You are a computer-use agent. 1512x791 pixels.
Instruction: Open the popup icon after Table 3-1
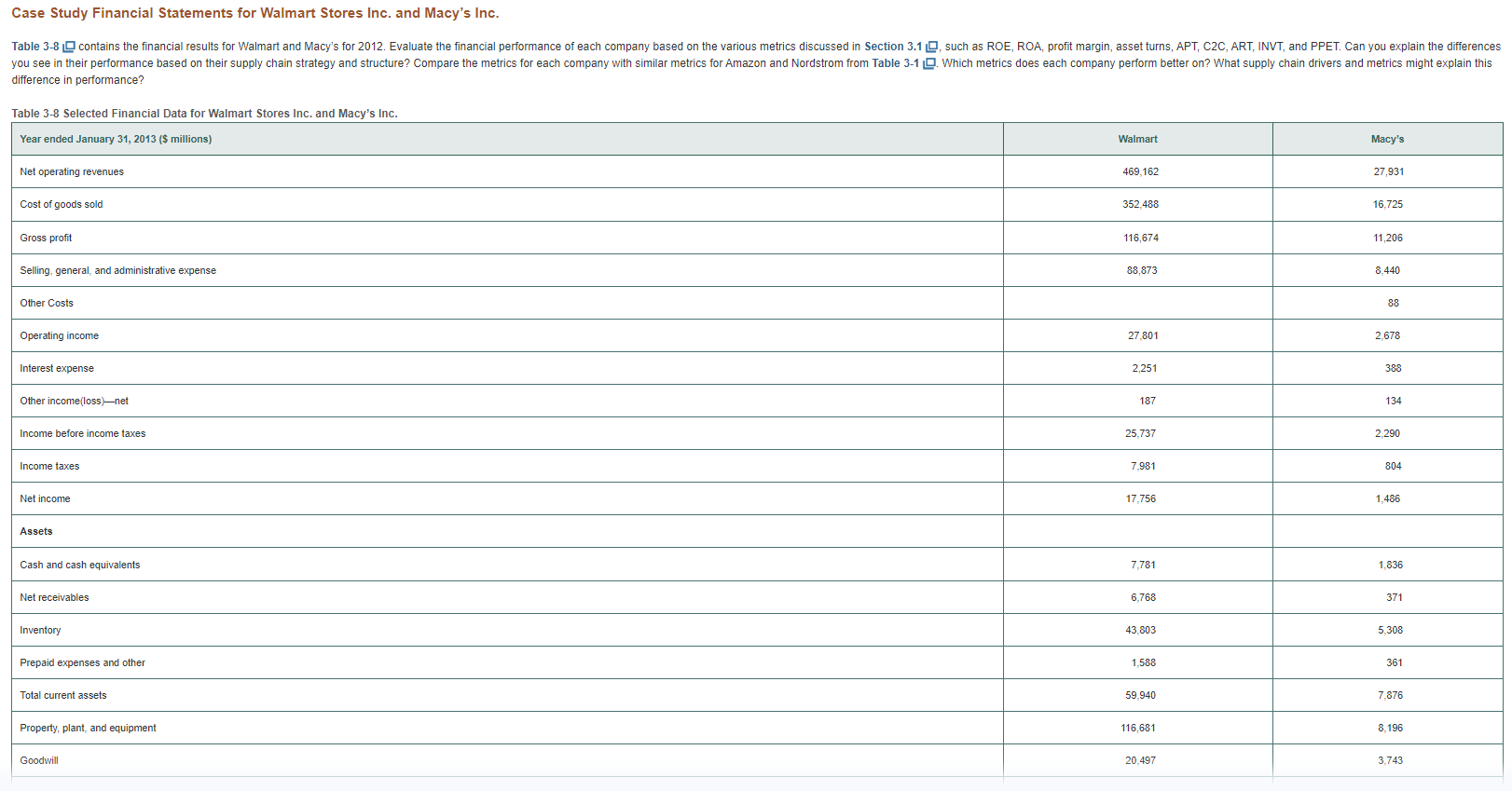(x=928, y=63)
